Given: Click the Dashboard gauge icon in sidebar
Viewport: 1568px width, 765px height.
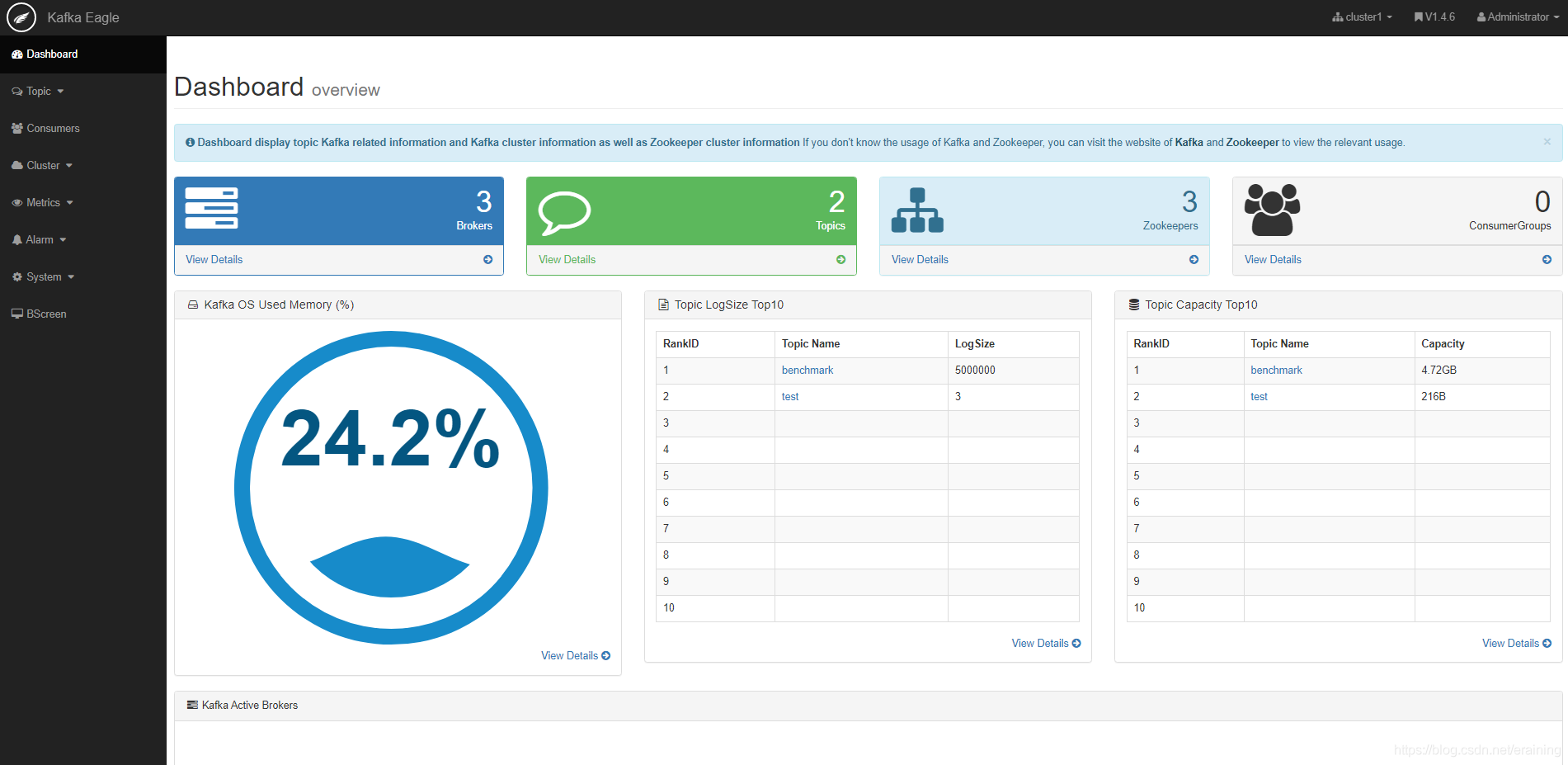Looking at the screenshot, I should pyautogui.click(x=17, y=54).
